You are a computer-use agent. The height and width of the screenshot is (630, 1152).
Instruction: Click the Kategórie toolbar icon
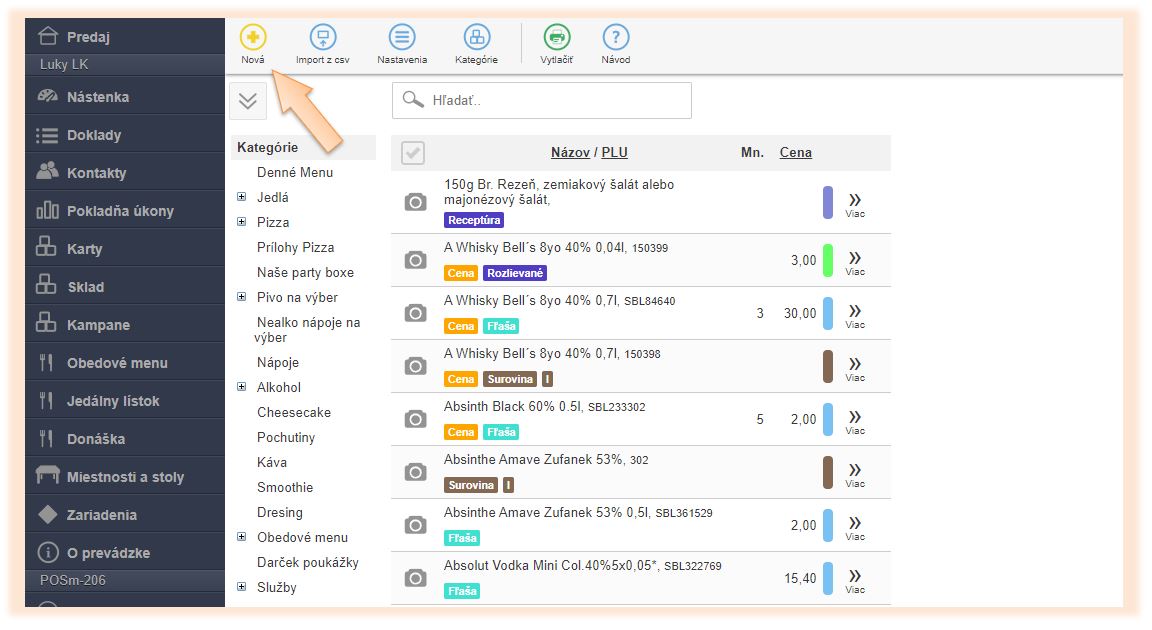(x=476, y=38)
